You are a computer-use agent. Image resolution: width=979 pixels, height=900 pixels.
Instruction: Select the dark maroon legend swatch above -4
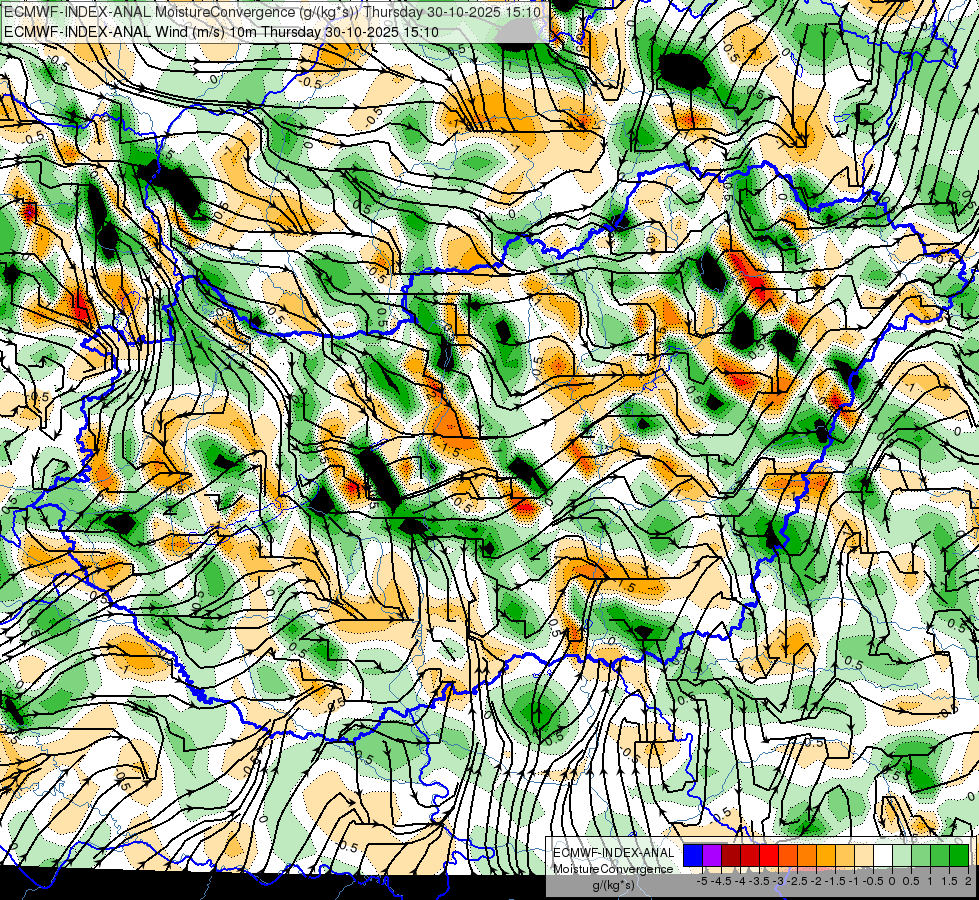tap(731, 856)
